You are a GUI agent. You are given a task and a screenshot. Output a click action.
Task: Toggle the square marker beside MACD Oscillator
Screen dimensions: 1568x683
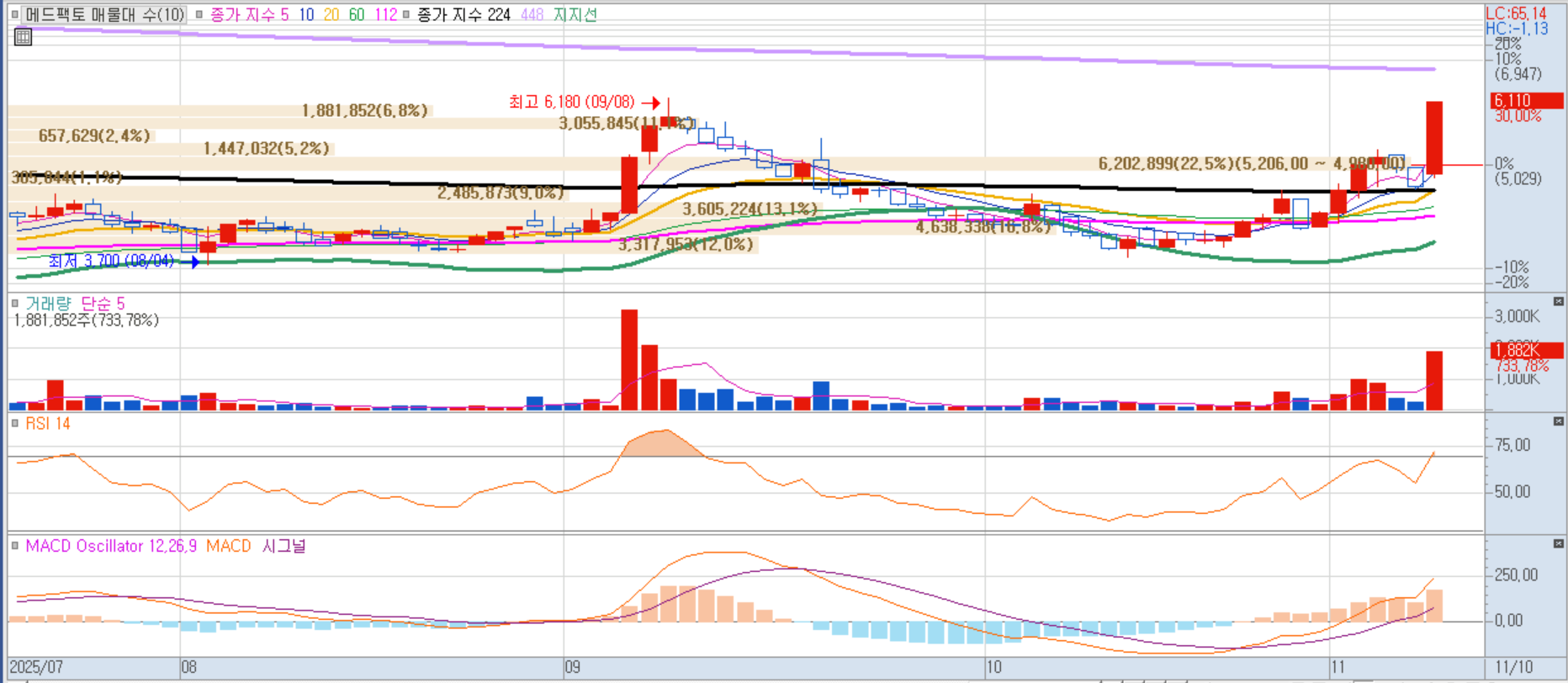tap(15, 545)
